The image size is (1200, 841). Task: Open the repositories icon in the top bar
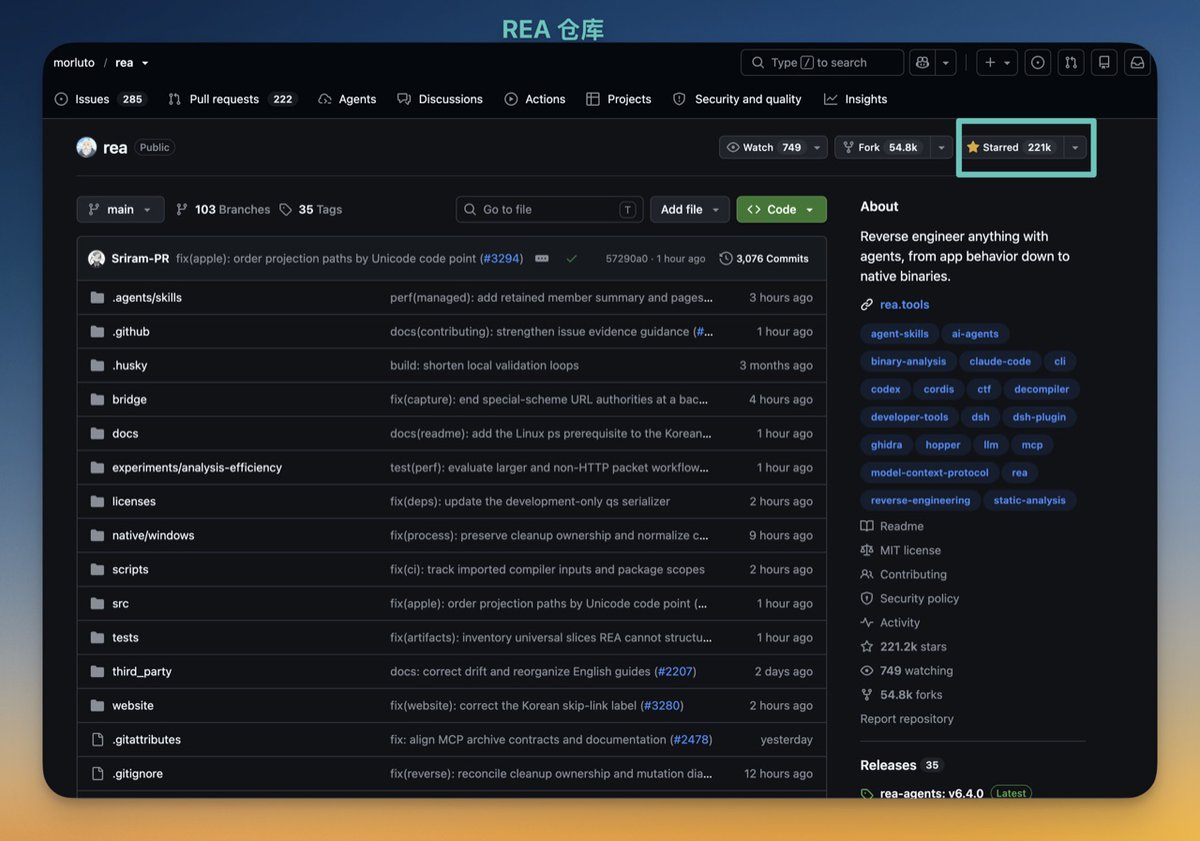click(1104, 62)
